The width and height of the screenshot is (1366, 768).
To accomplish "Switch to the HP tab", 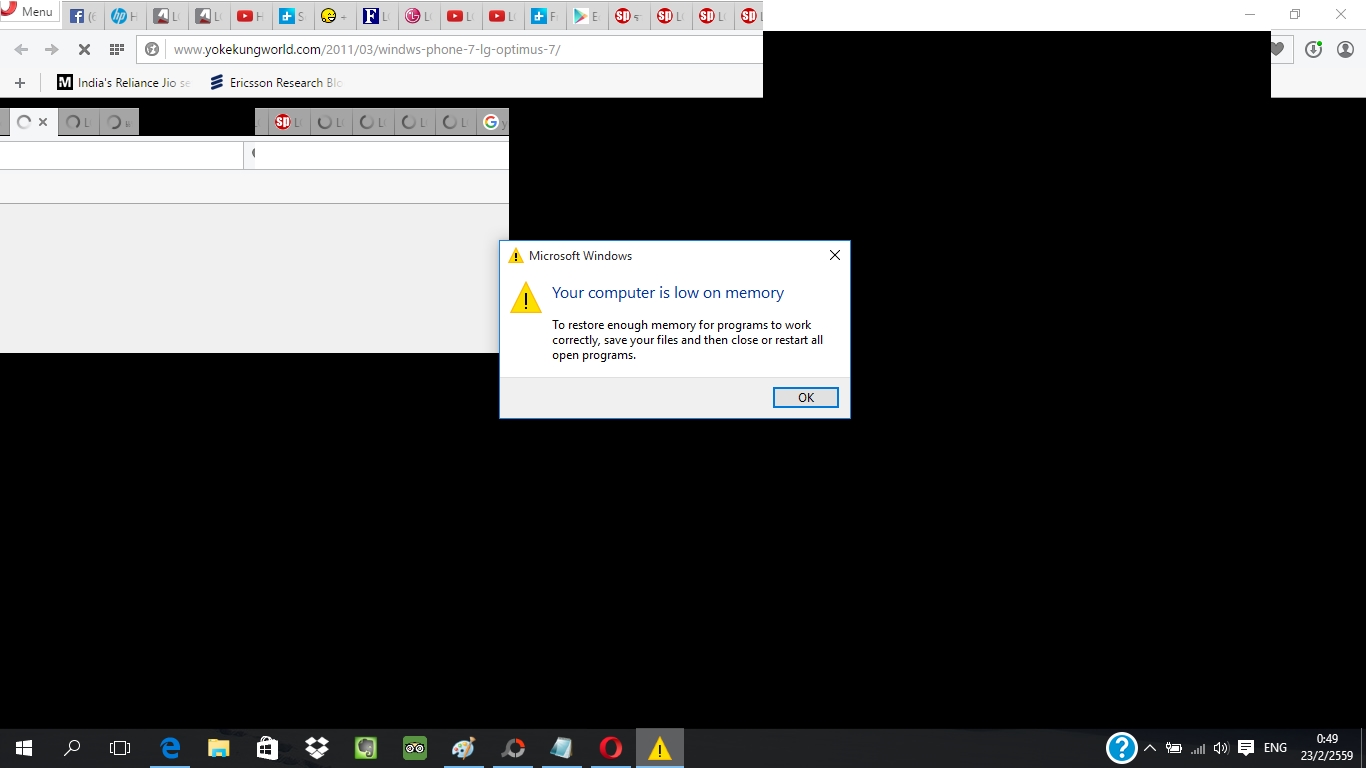I will tap(124, 16).
